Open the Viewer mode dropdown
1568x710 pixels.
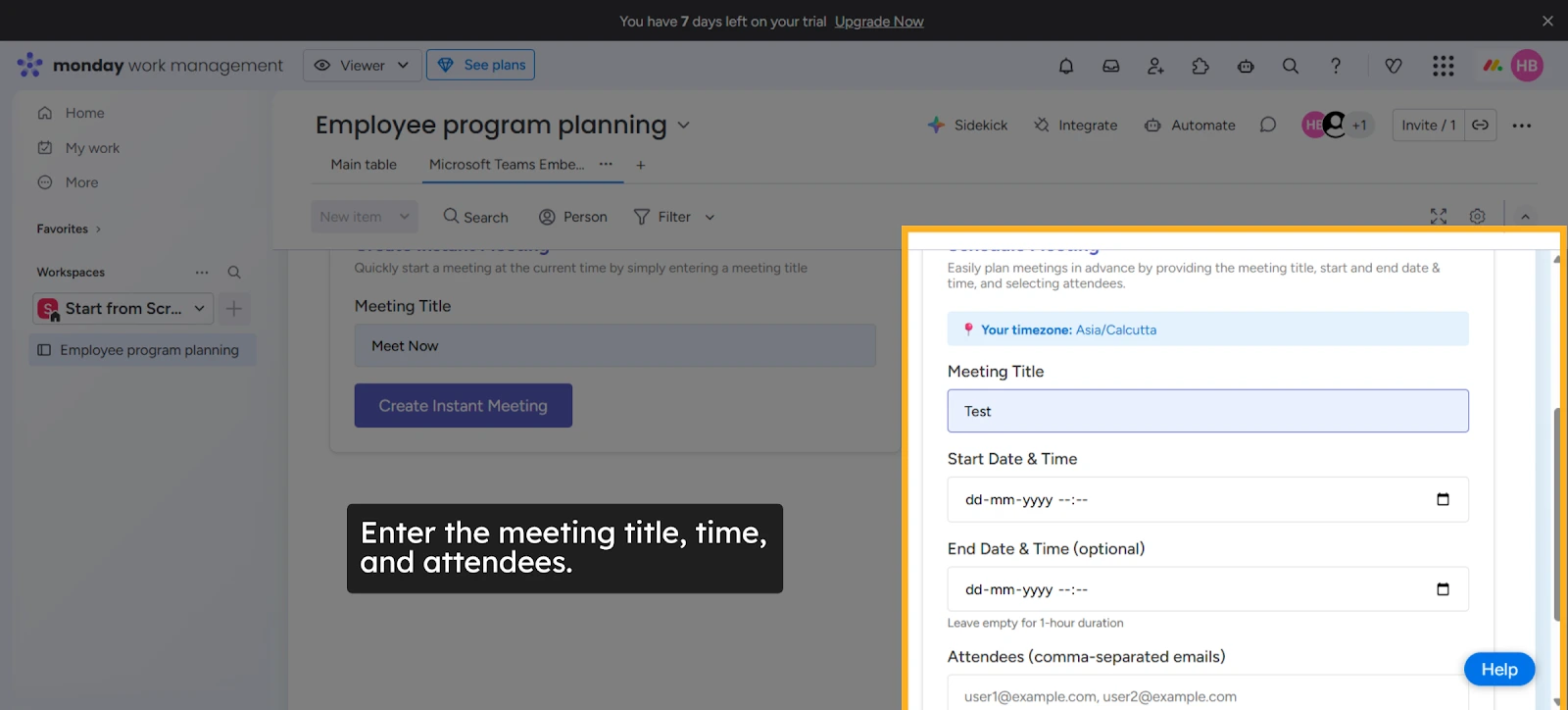click(363, 66)
